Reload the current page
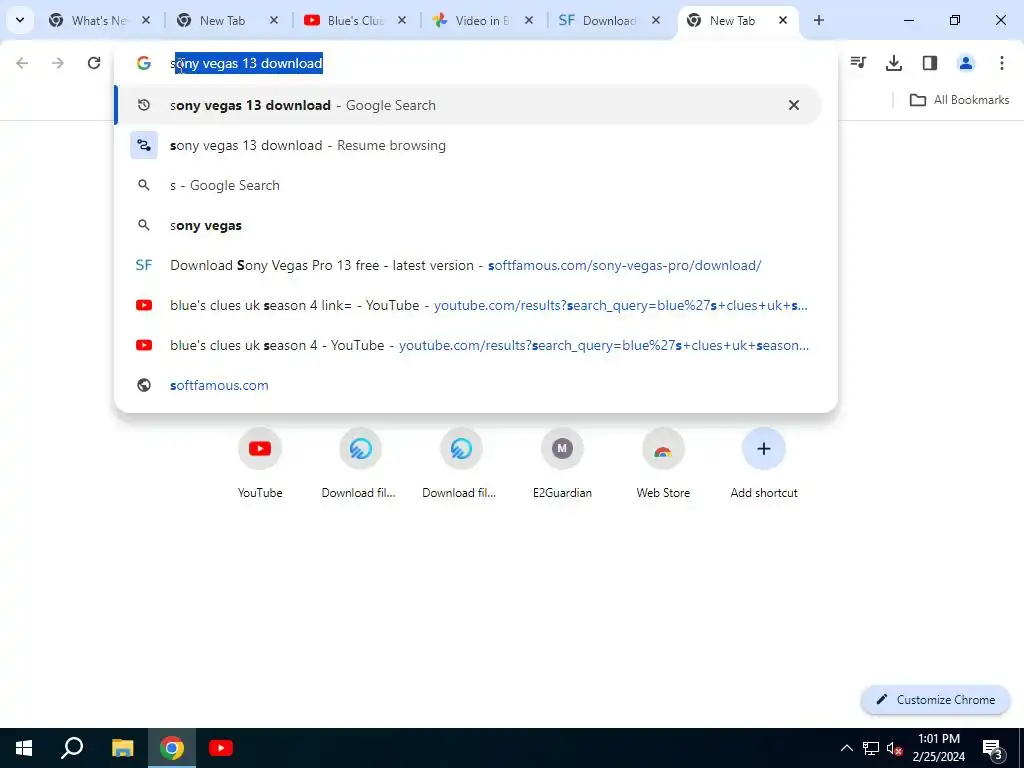1024x768 pixels. (94, 63)
